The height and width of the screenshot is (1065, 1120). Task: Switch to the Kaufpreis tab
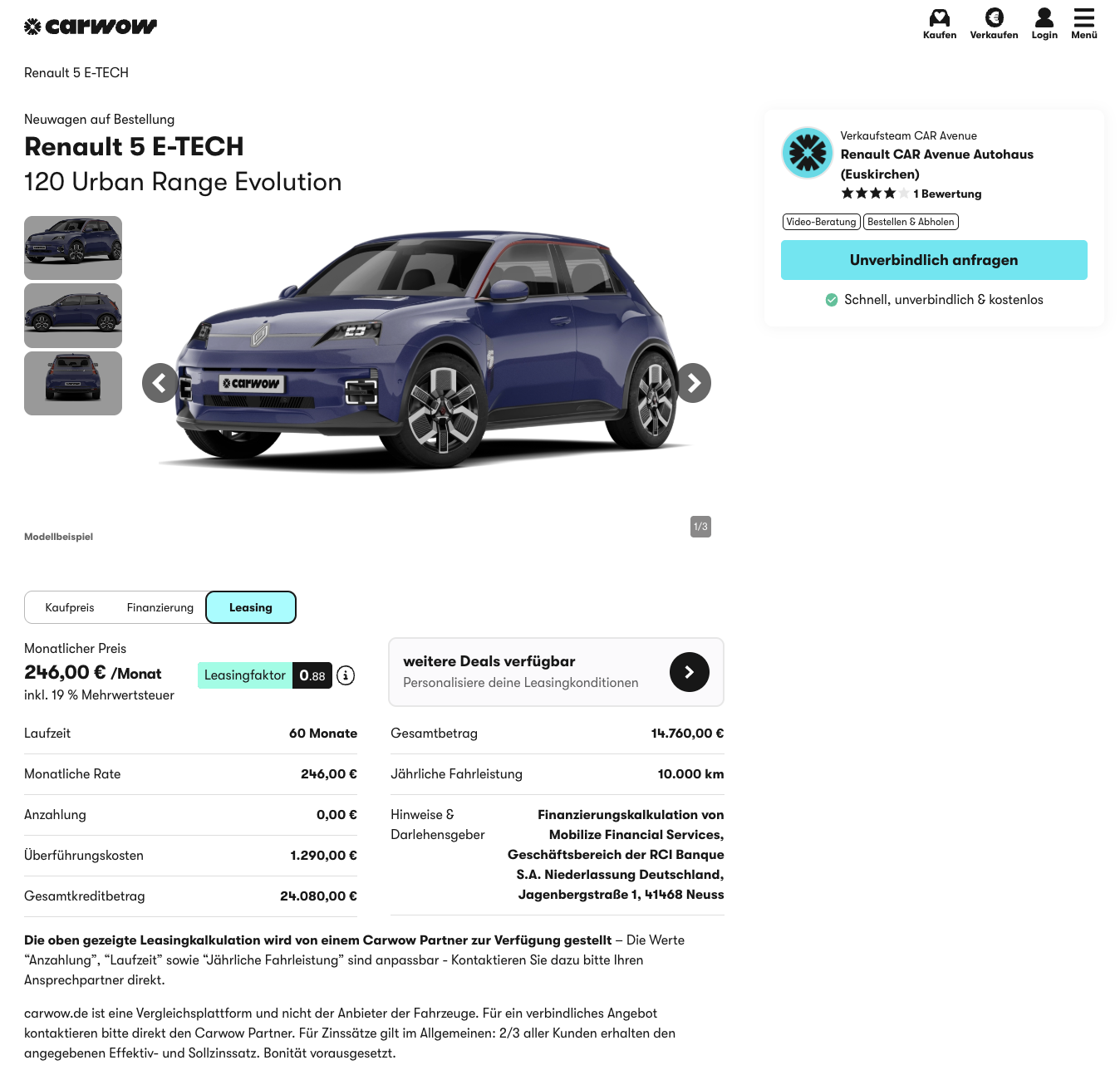70,607
